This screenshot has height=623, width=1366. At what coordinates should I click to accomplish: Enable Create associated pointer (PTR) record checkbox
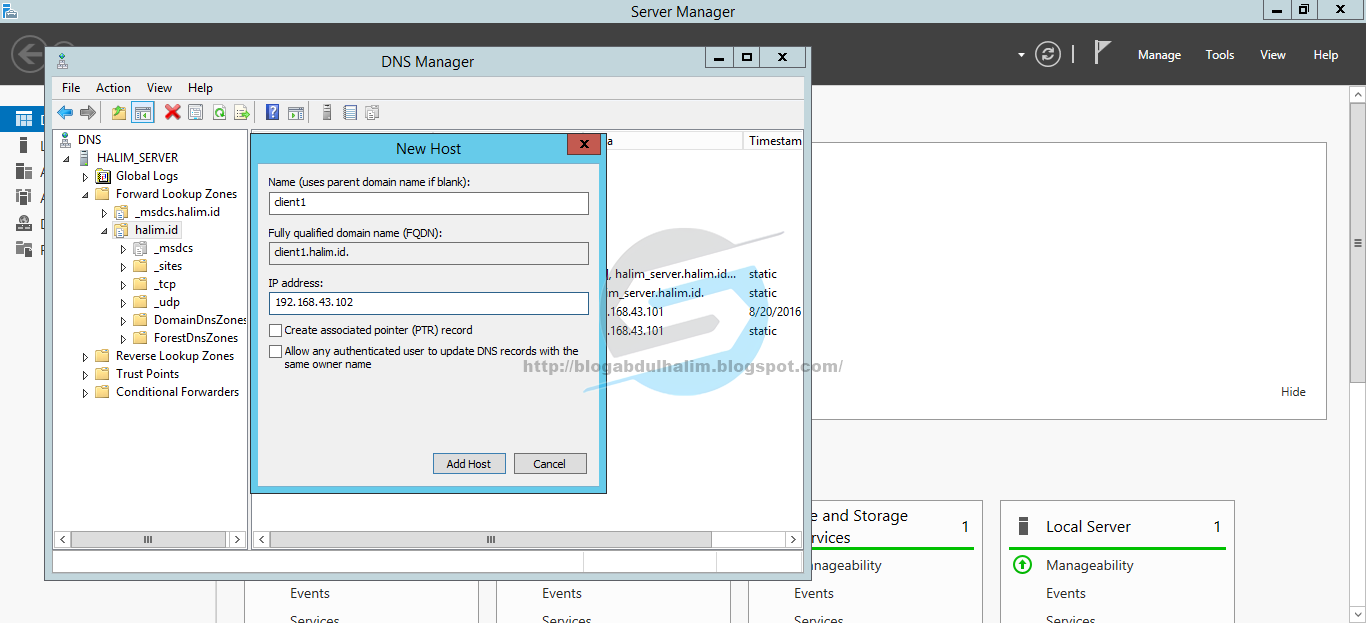[x=275, y=330]
